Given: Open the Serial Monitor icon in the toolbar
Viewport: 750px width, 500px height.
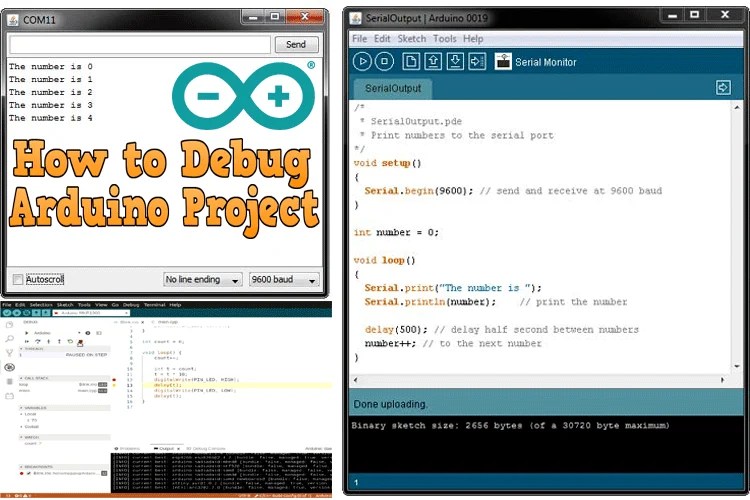Looking at the screenshot, I should pyautogui.click(x=503, y=61).
